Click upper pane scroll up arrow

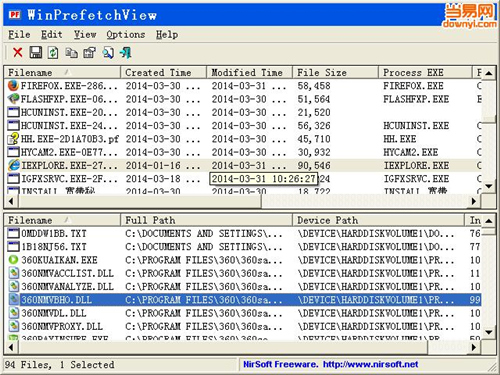point(489,73)
